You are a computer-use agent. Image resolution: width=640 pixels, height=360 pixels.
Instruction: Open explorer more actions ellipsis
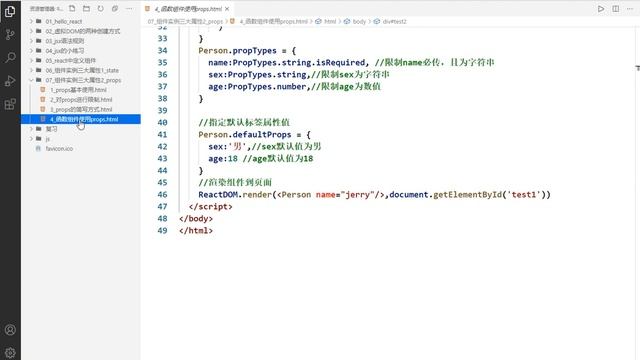pyautogui.click(x=129, y=8)
